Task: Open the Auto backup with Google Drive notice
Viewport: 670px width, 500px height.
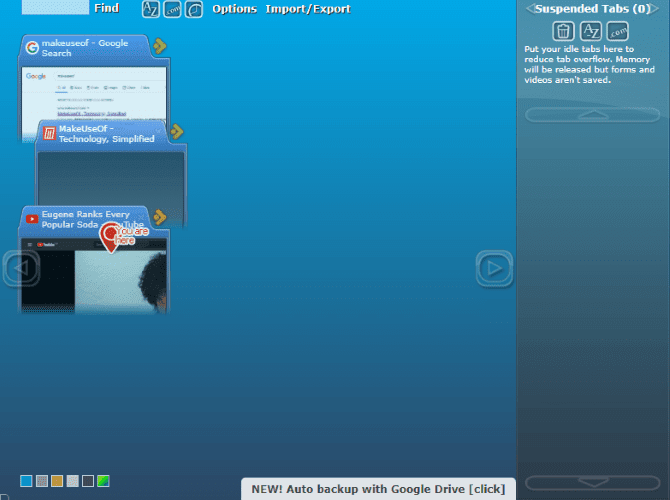Action: click(x=378, y=489)
